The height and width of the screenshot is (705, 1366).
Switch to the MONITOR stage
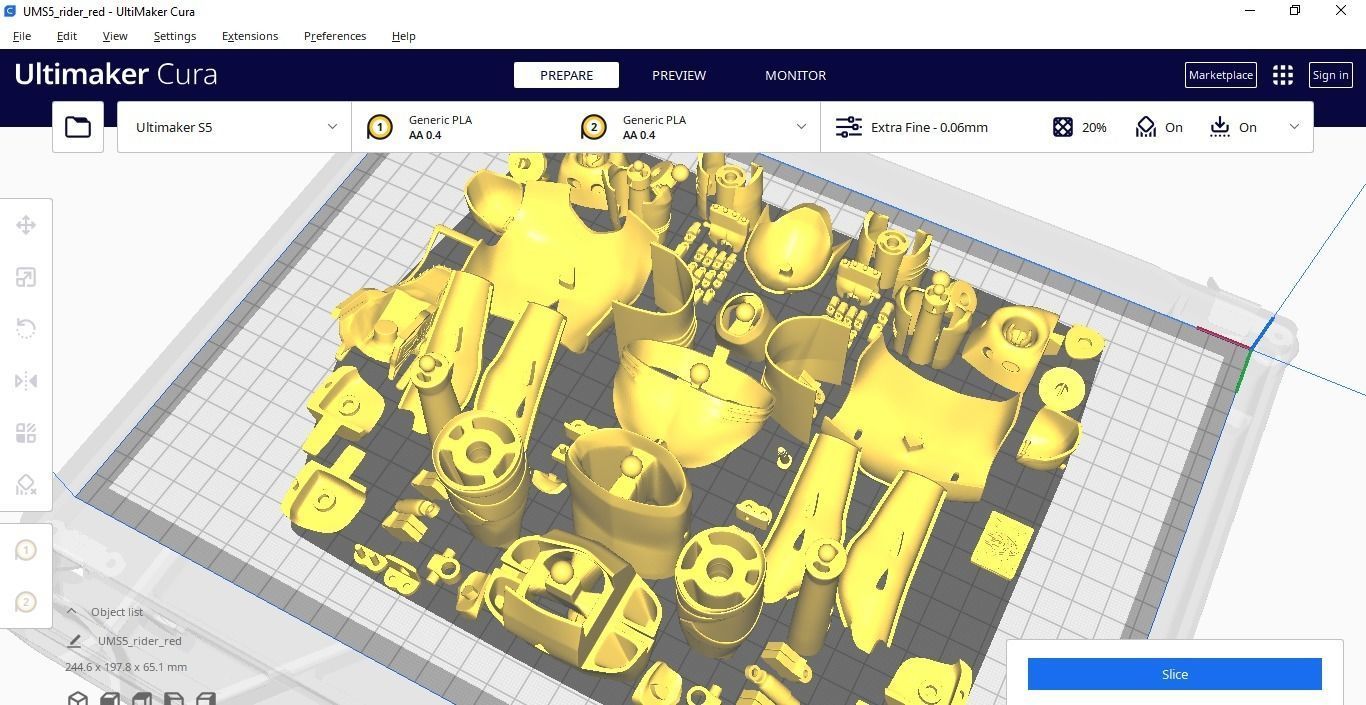(796, 75)
